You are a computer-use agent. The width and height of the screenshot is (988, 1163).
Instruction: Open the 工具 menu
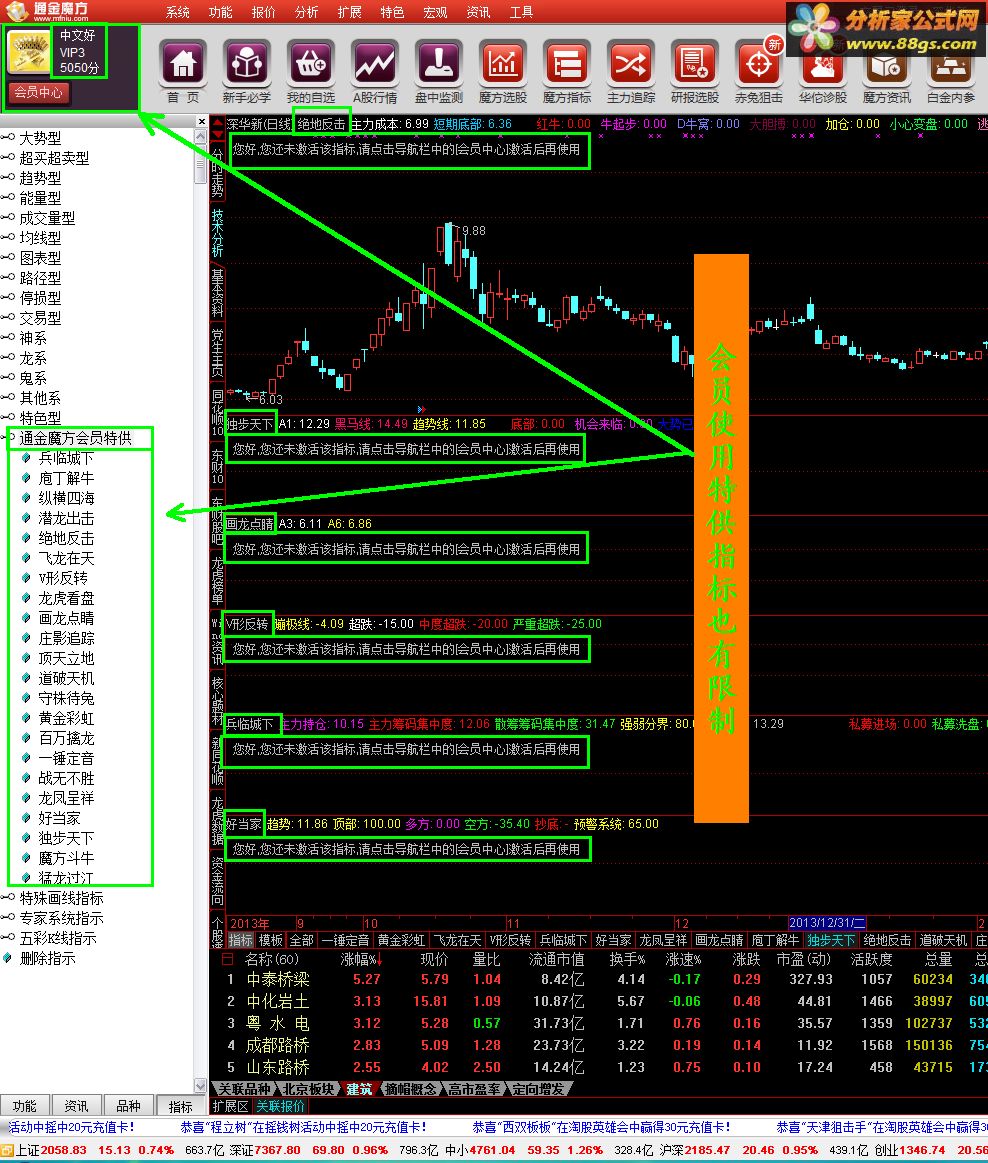click(521, 12)
